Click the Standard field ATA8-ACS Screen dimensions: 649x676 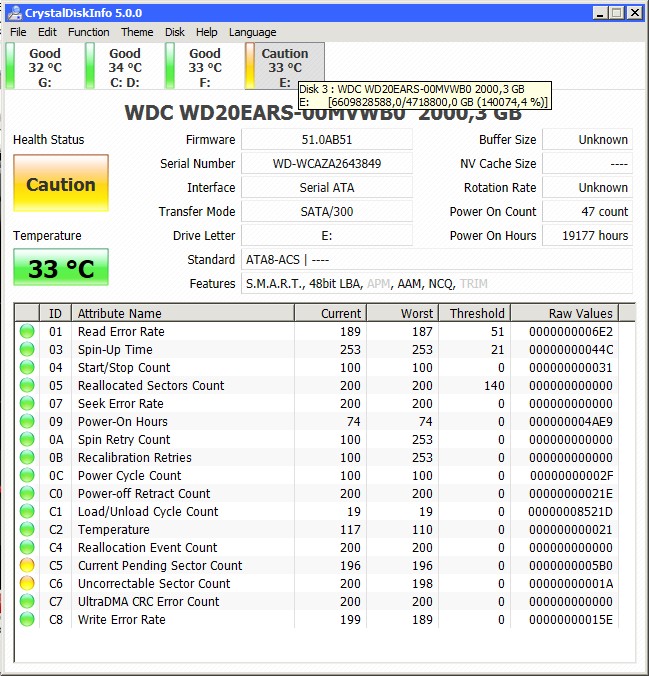tap(437, 260)
